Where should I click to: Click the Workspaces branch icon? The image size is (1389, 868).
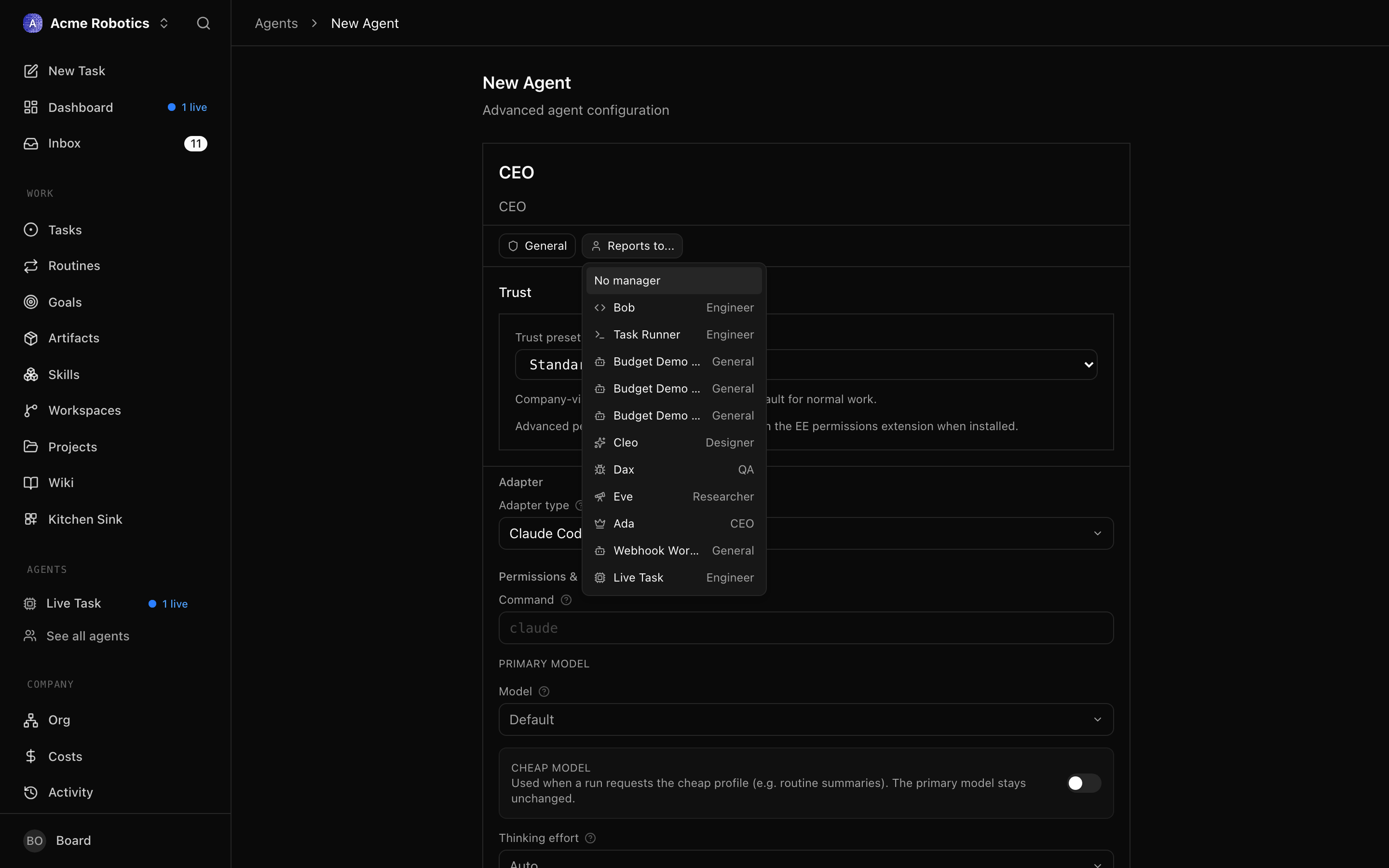coord(31,410)
